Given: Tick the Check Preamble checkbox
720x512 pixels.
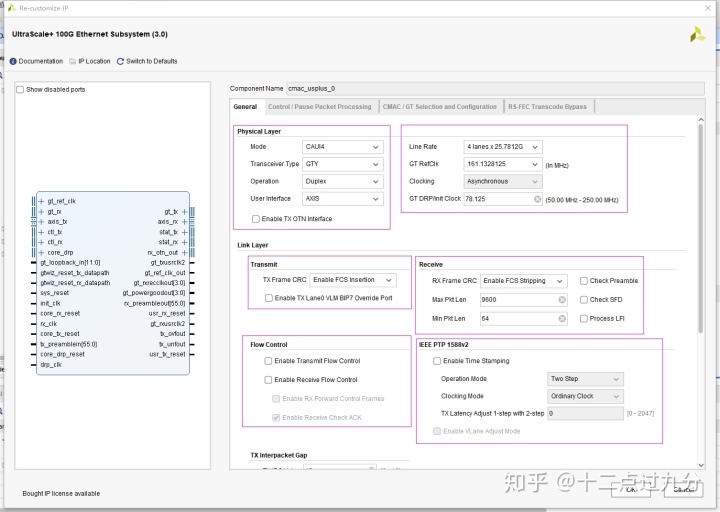Looking at the screenshot, I should (x=584, y=281).
